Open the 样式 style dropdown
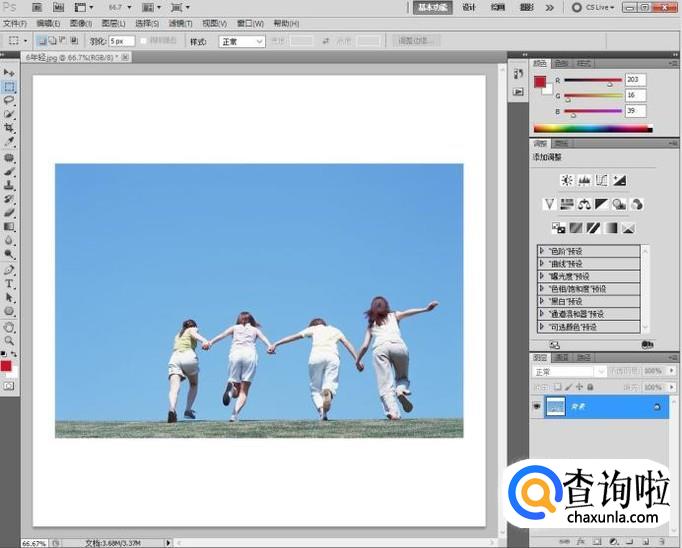682x548 pixels. pyautogui.click(x=241, y=41)
